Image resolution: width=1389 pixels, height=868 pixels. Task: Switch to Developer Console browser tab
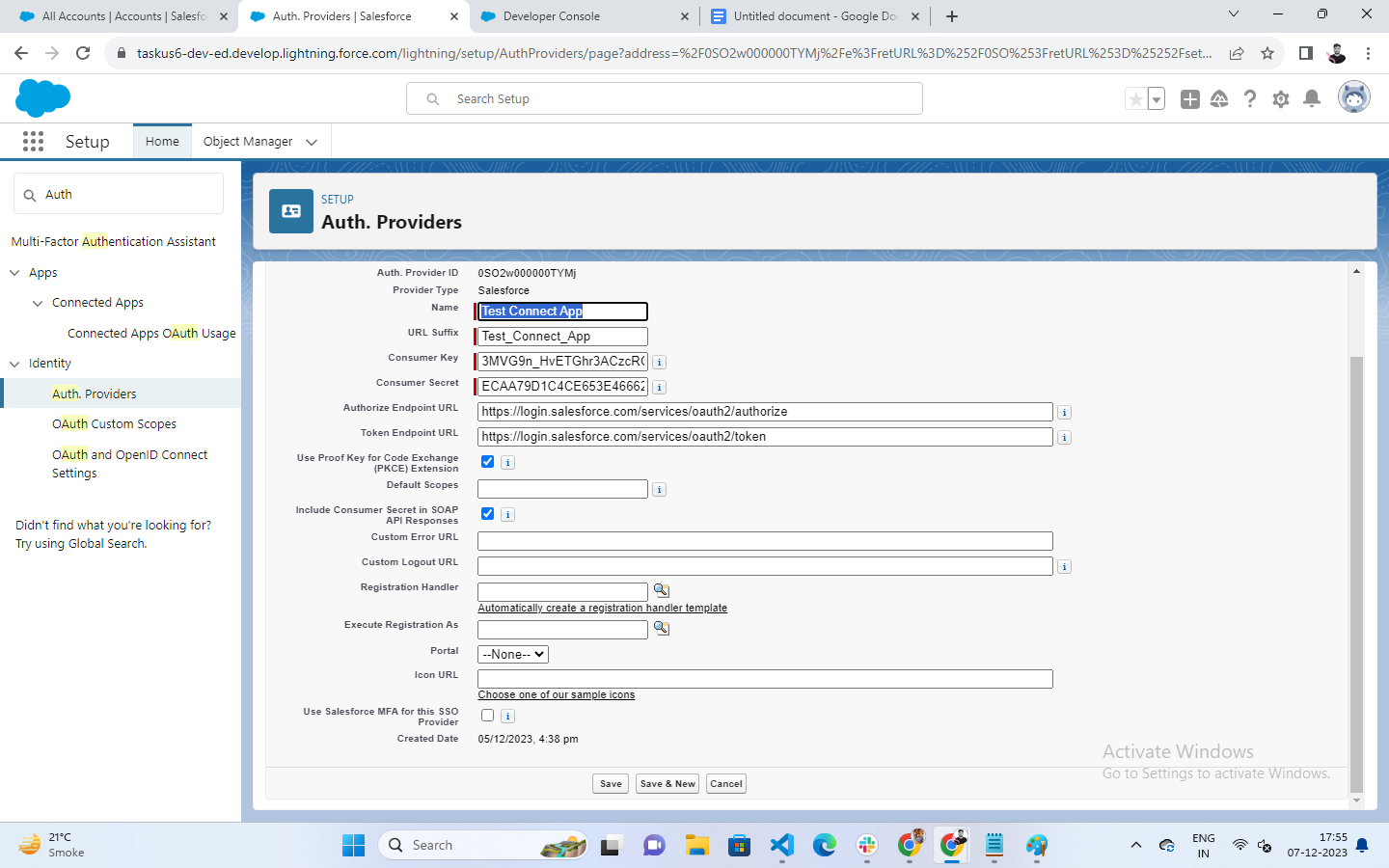(584, 16)
